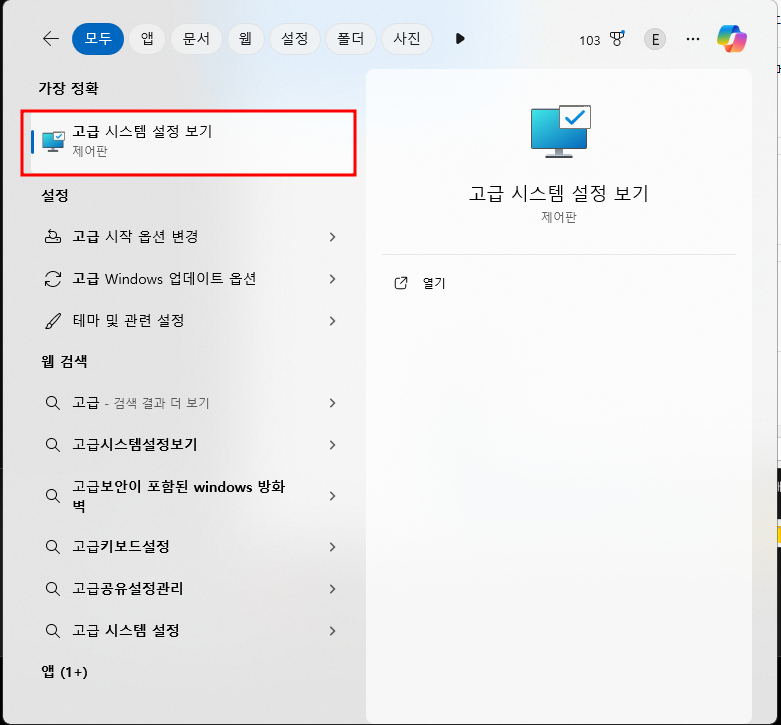This screenshot has height=725, width=781.
Task: Open the E account avatar
Action: [655, 39]
